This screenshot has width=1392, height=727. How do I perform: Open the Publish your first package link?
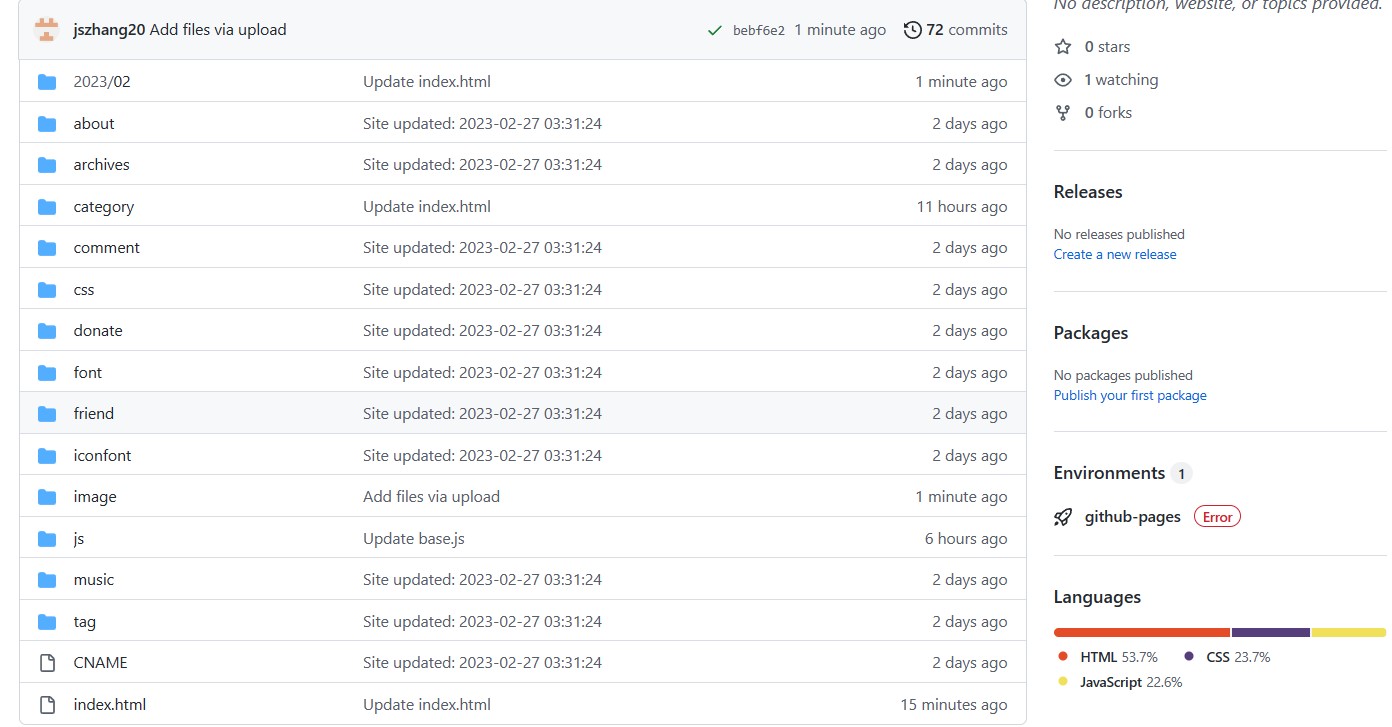1129,396
